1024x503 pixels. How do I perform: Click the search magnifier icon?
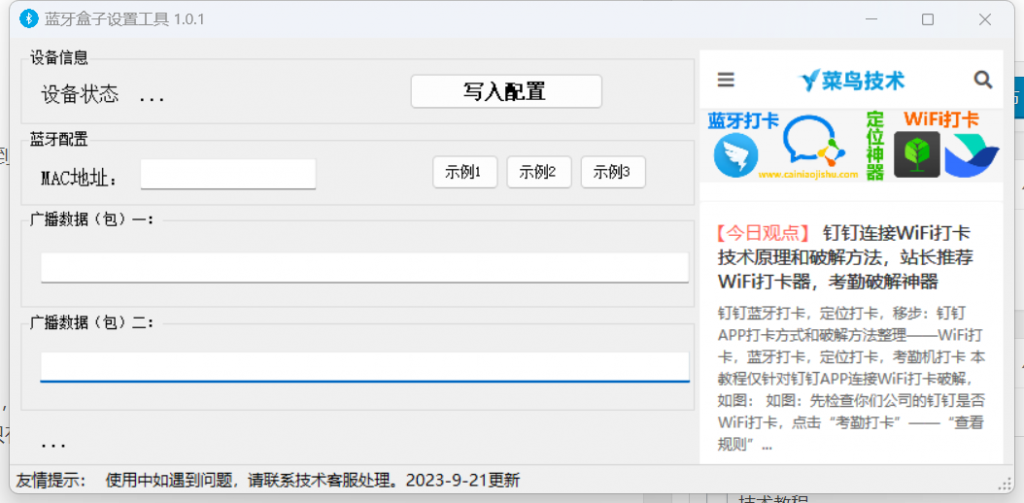(x=982, y=80)
